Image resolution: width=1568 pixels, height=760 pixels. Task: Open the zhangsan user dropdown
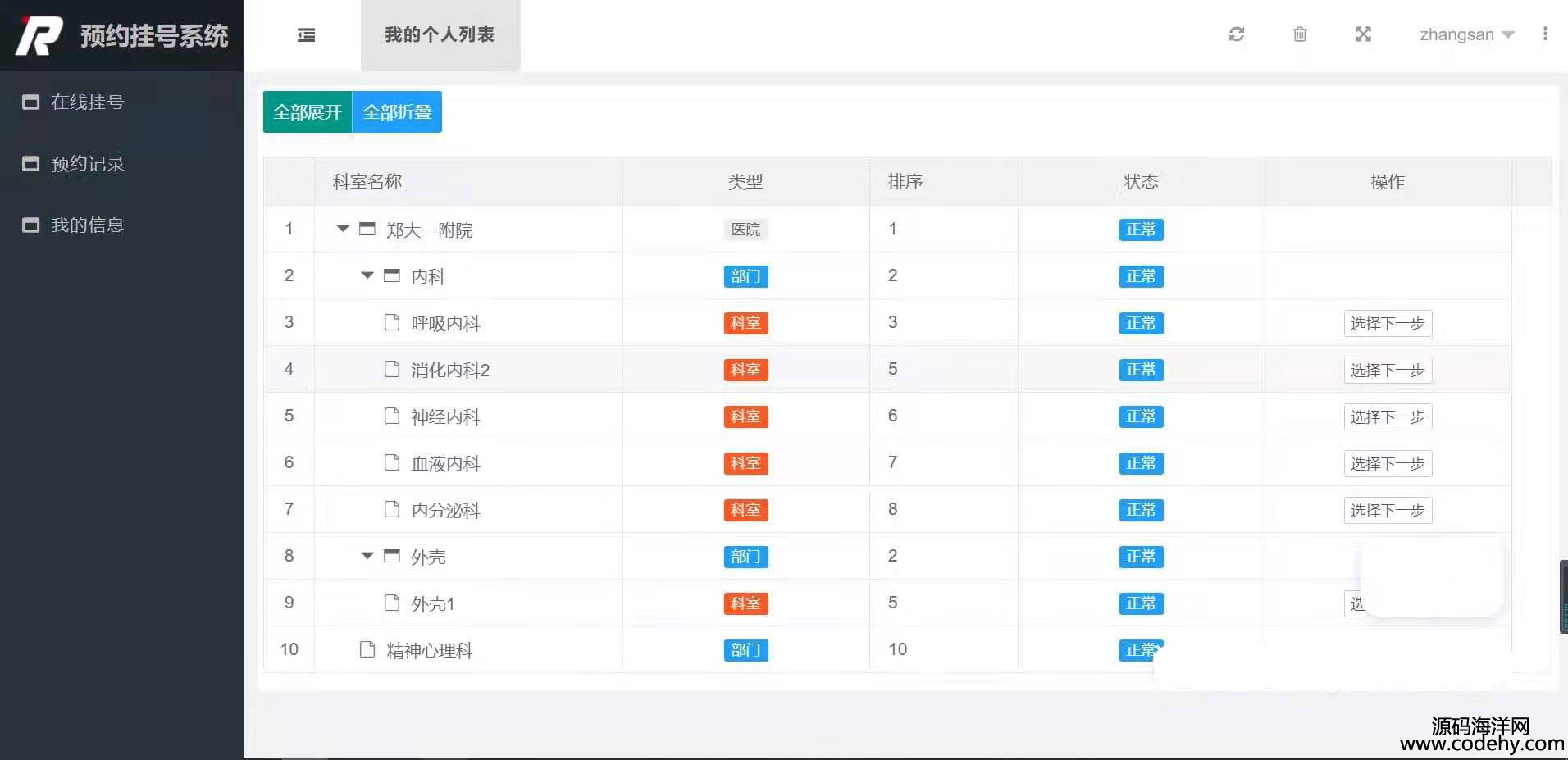click(x=1466, y=34)
